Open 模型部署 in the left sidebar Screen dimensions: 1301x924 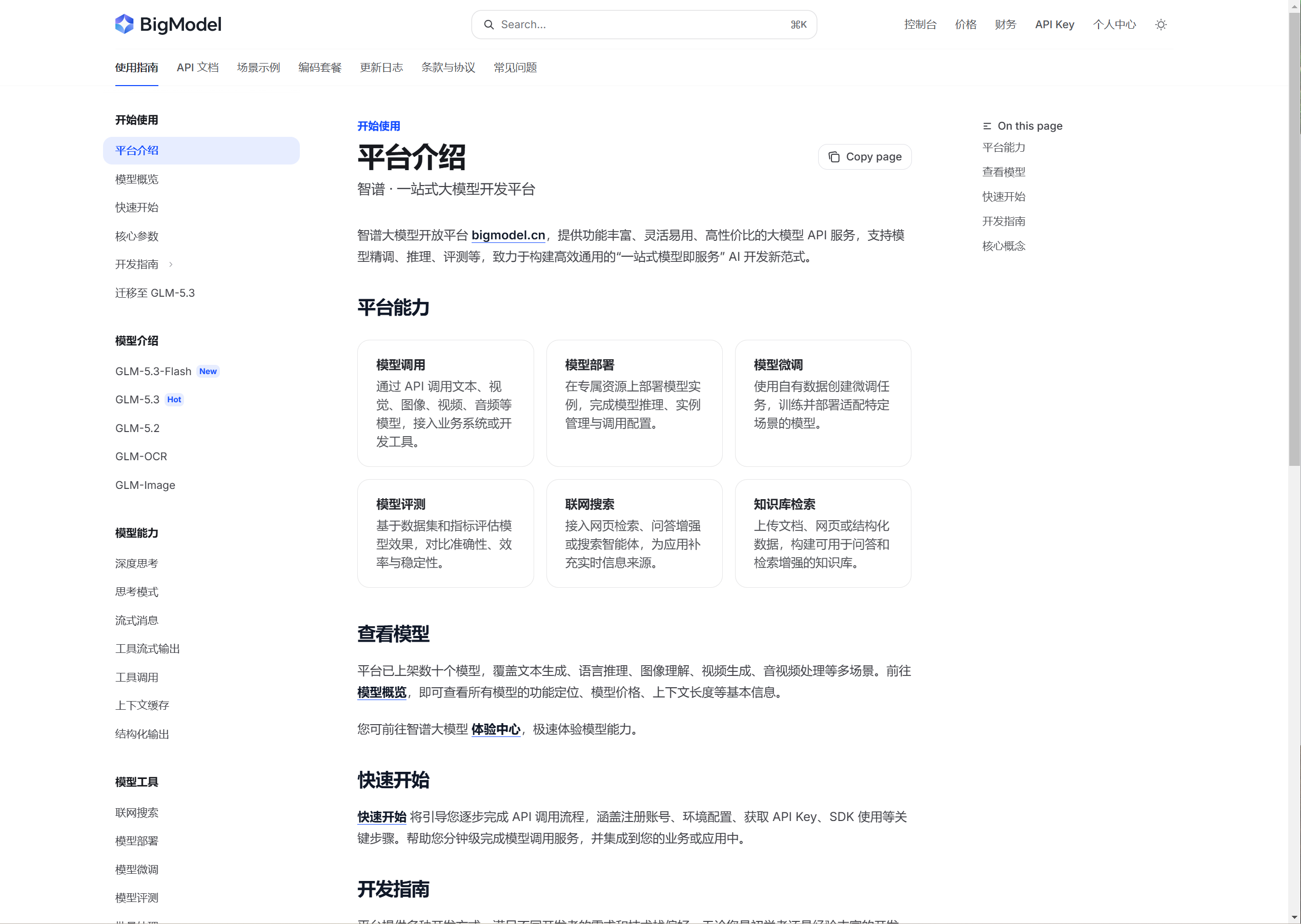pyautogui.click(x=136, y=841)
